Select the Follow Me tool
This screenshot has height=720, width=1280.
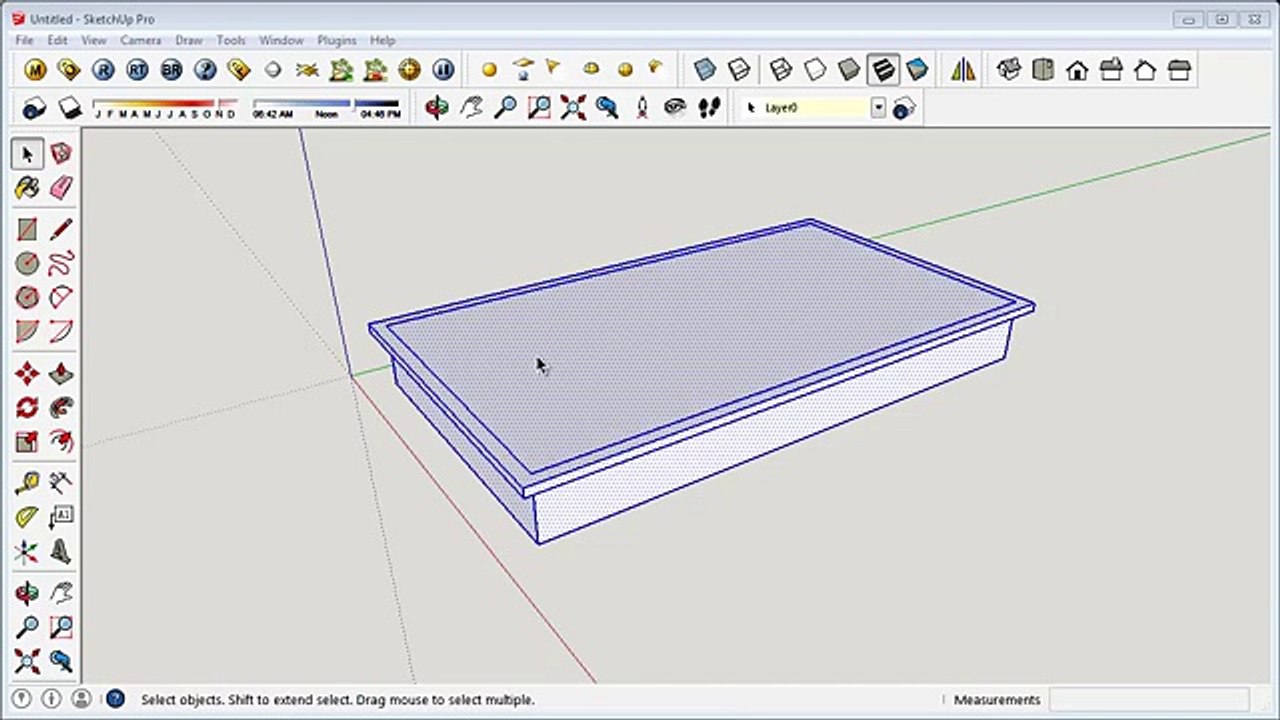[61, 407]
